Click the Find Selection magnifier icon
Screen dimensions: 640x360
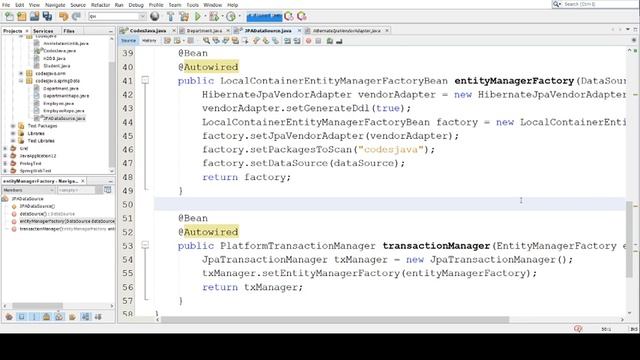coord(207,41)
